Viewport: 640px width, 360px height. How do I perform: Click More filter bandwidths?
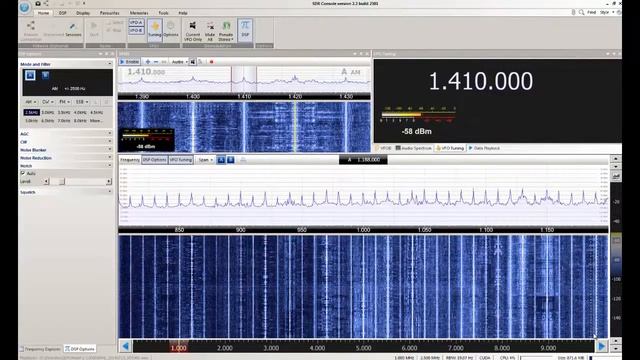tap(96, 121)
